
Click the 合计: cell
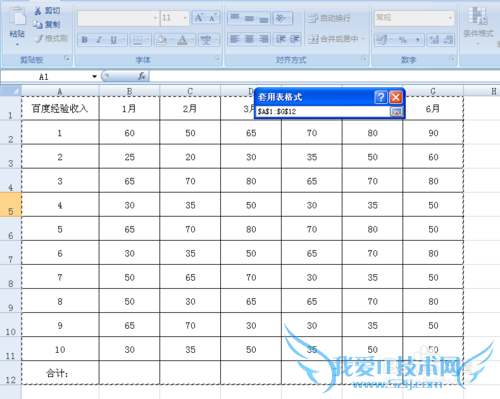pyautogui.click(x=60, y=373)
